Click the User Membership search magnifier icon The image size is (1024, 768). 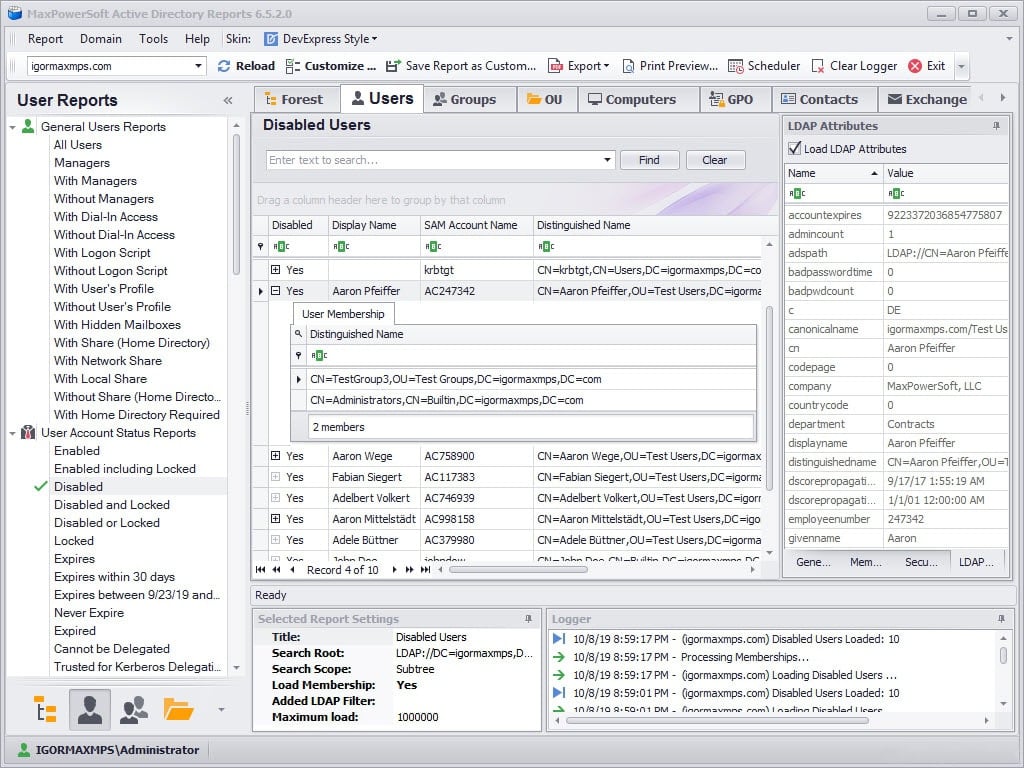(298, 334)
